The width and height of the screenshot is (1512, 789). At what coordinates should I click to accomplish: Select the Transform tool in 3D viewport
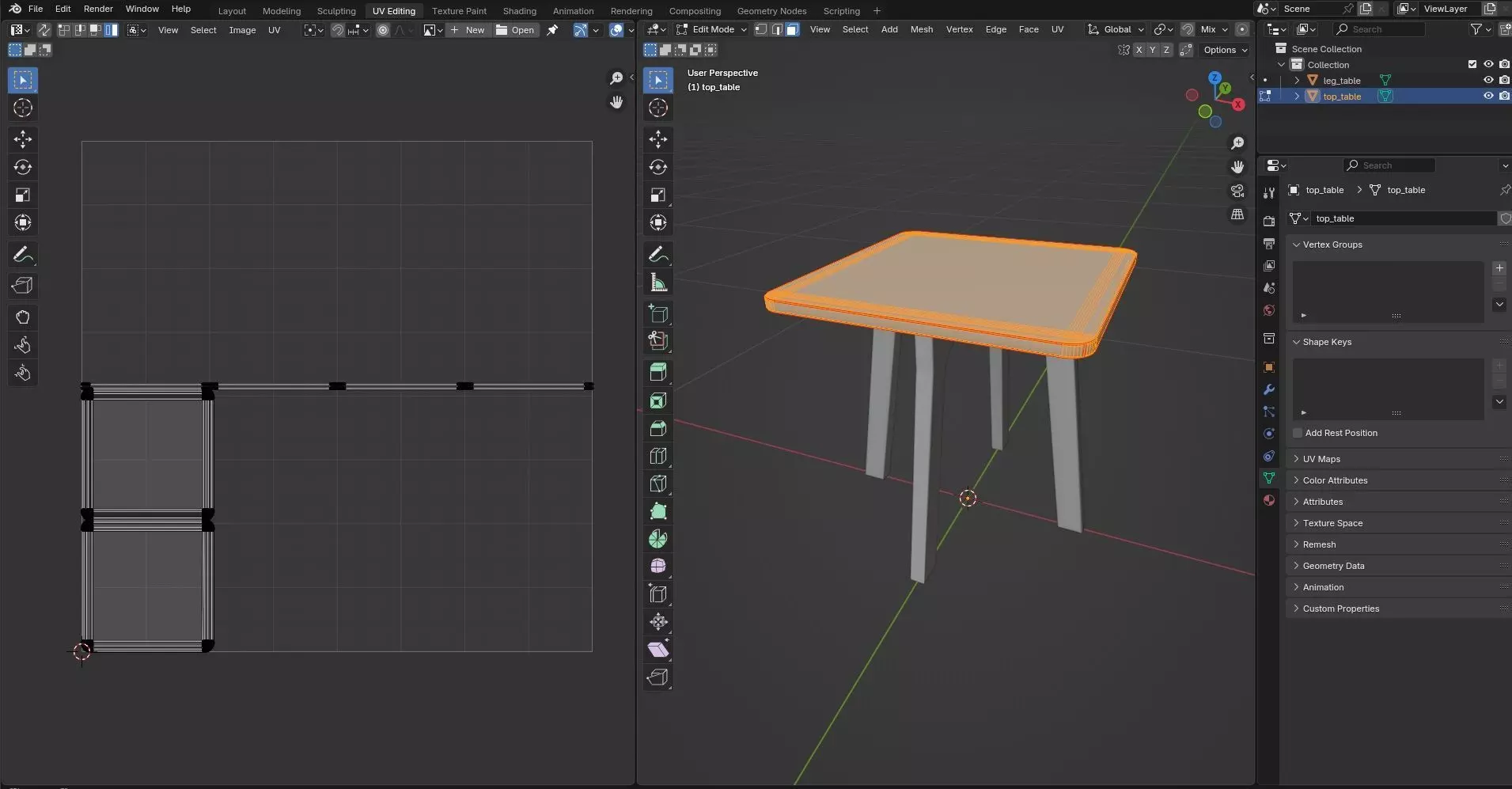click(x=658, y=222)
